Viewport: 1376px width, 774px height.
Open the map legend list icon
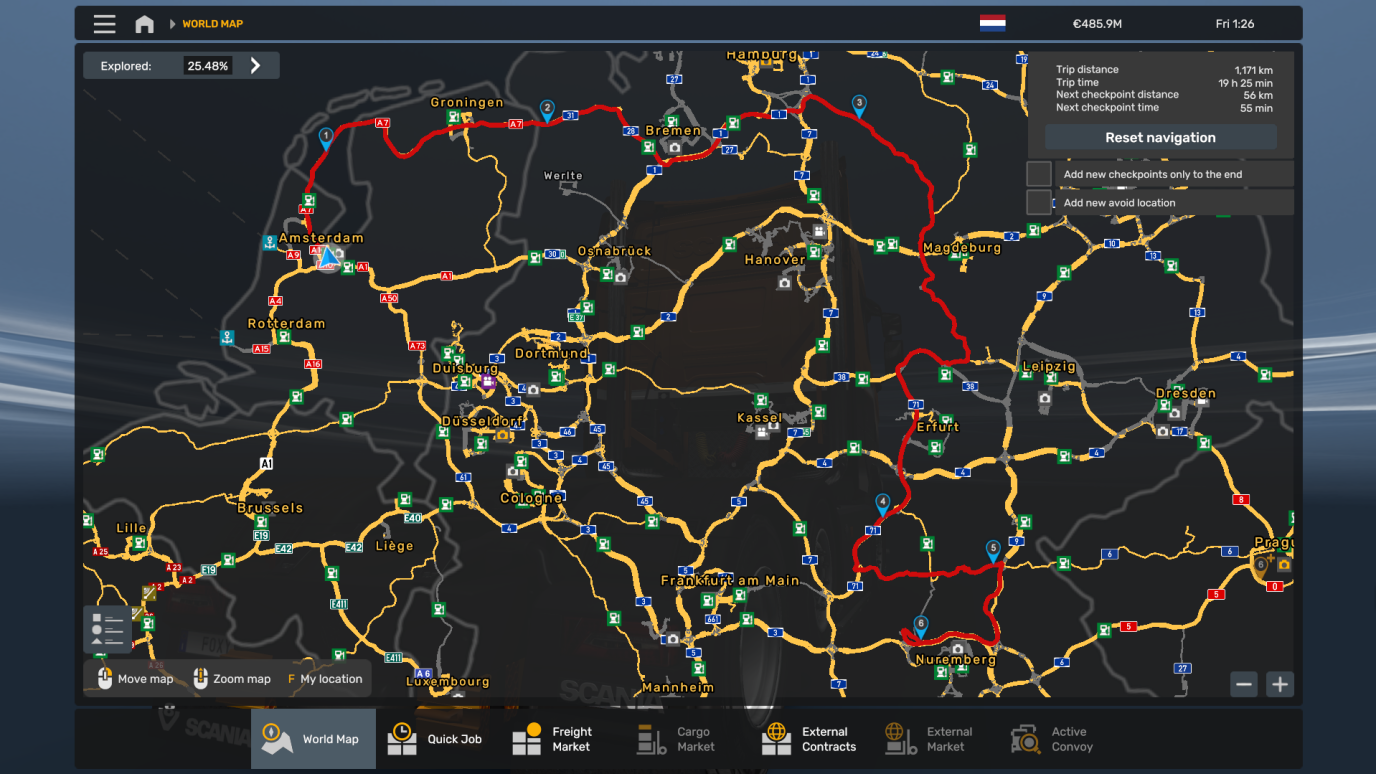(x=106, y=629)
